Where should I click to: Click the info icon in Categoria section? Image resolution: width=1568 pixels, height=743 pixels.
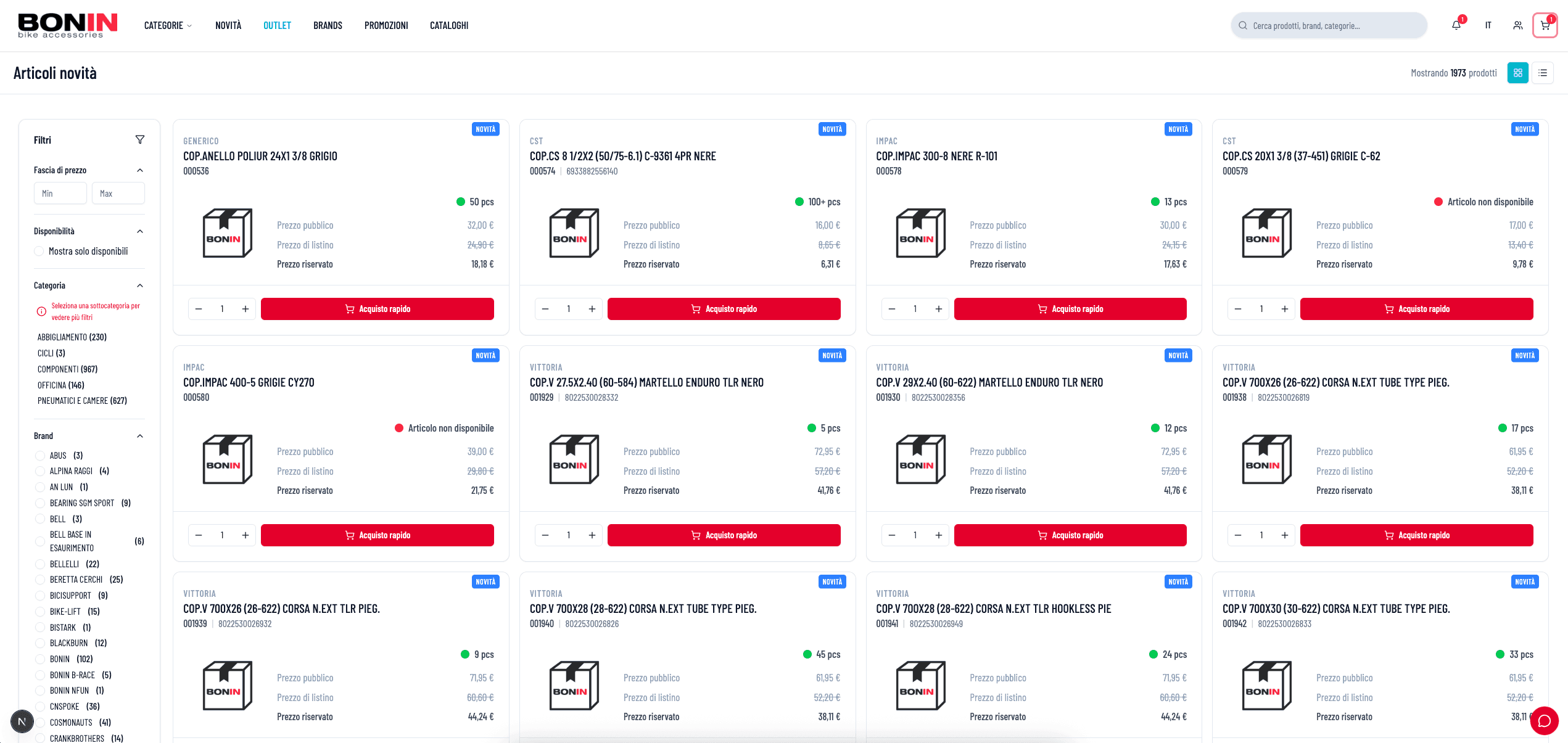41,311
